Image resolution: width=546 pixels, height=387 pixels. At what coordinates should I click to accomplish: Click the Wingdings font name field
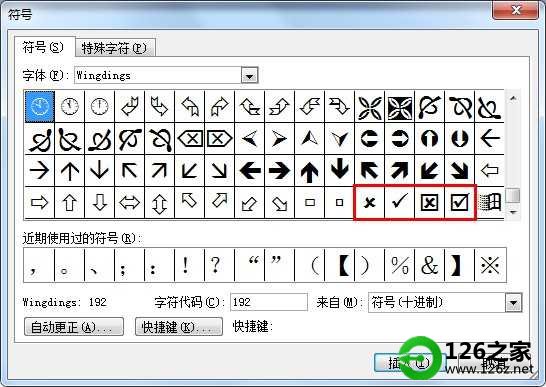(x=158, y=76)
